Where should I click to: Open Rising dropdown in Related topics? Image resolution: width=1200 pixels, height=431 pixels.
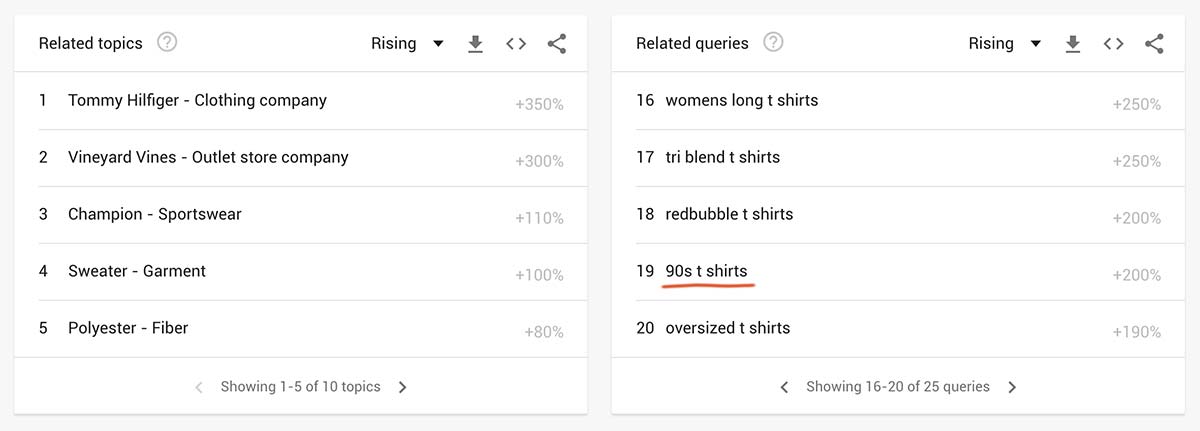pos(407,43)
